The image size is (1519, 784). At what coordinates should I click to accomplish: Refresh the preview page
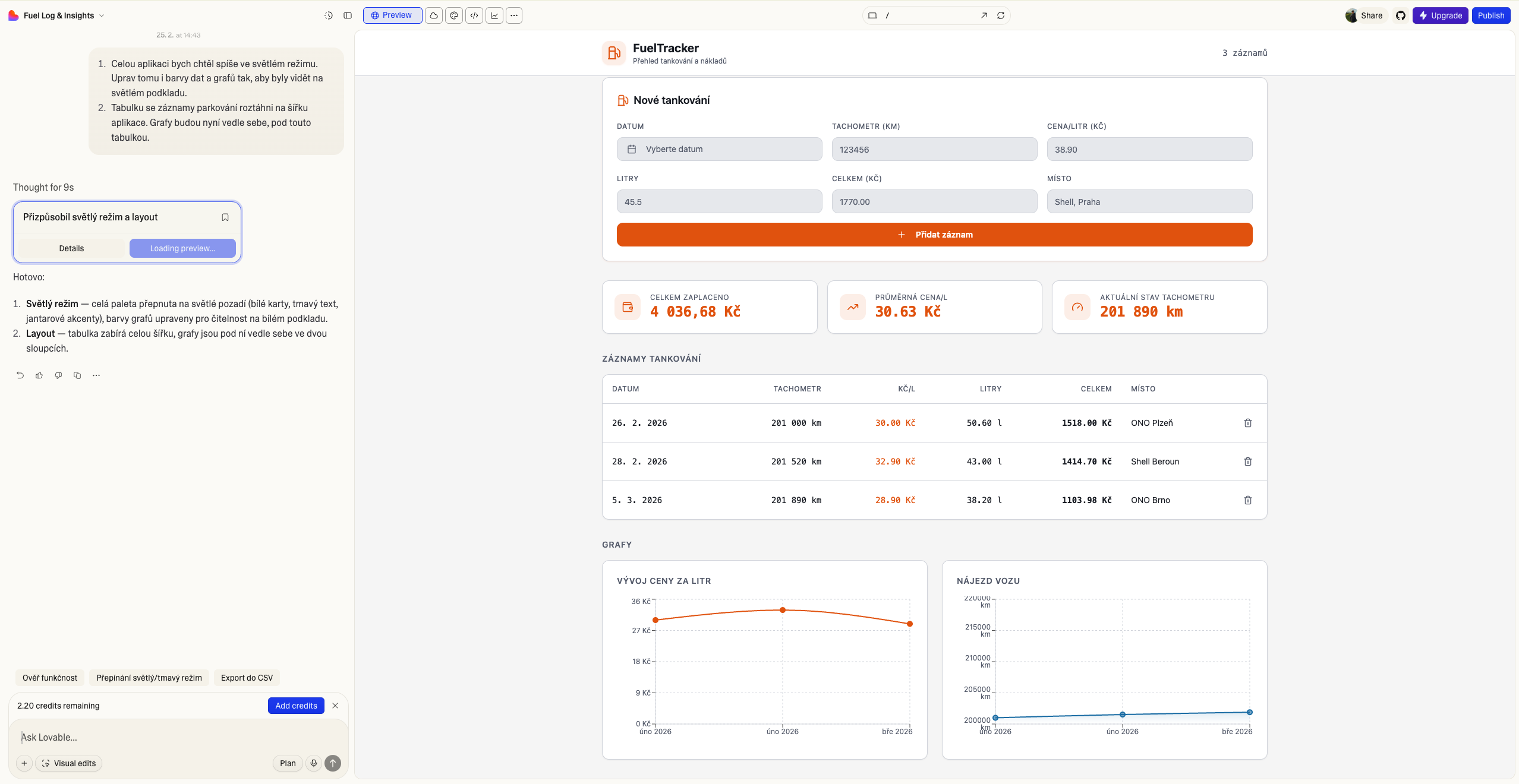point(1001,15)
